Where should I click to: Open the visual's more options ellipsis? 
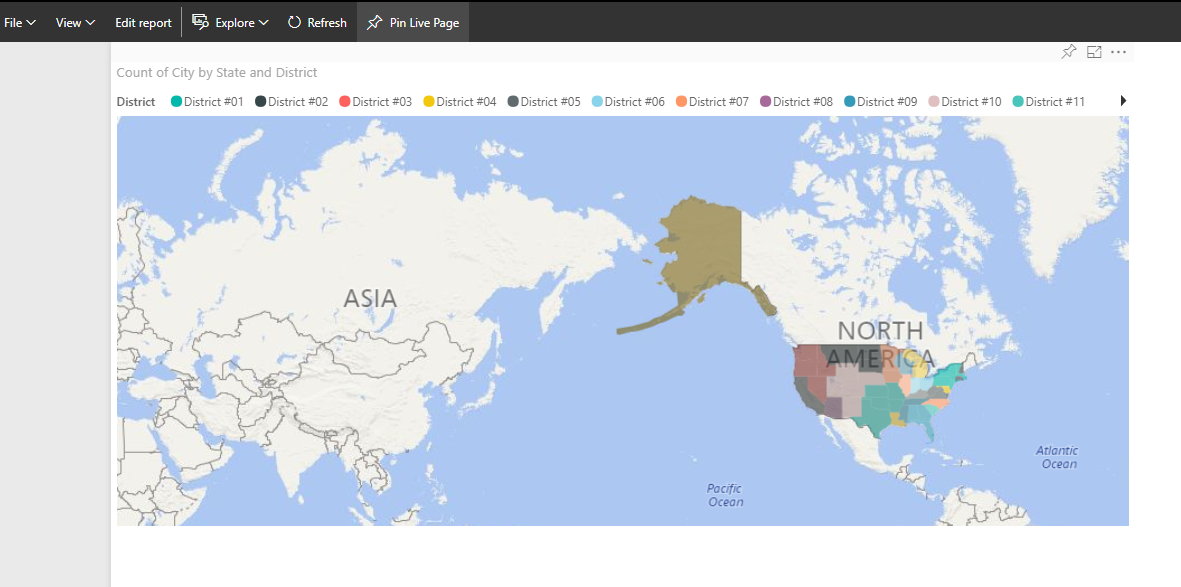[x=1118, y=52]
